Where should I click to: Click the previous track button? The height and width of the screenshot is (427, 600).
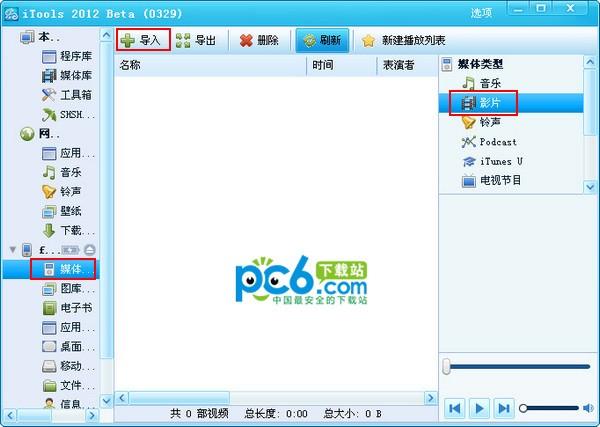(455, 408)
